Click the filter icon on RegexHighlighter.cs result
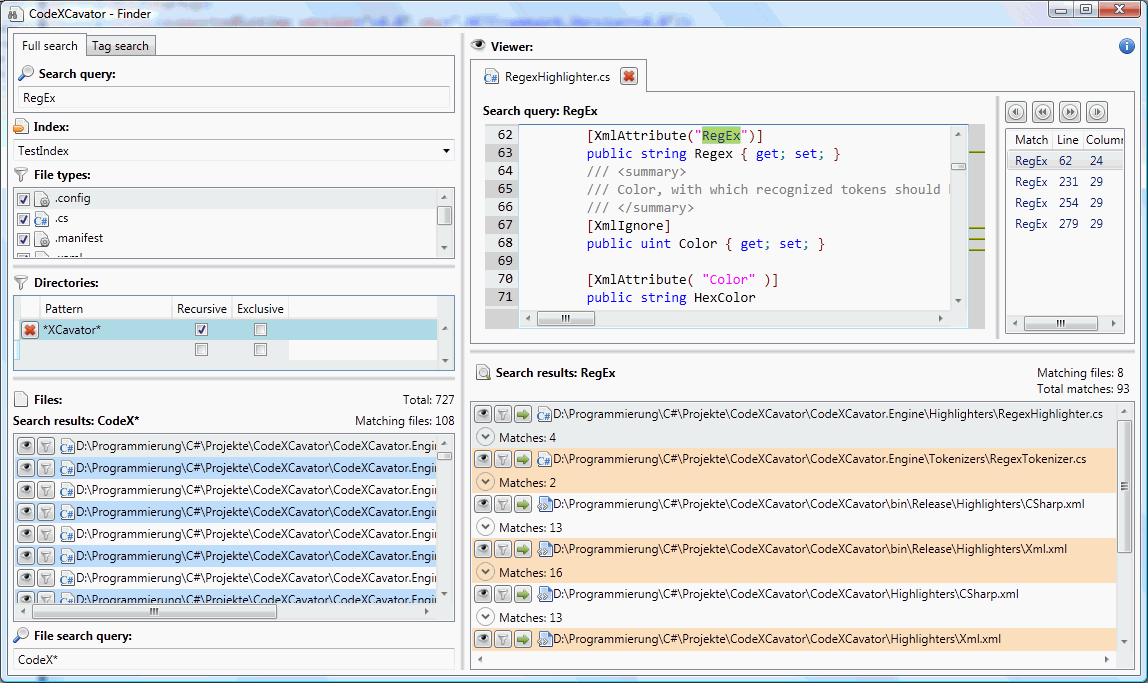 point(503,414)
